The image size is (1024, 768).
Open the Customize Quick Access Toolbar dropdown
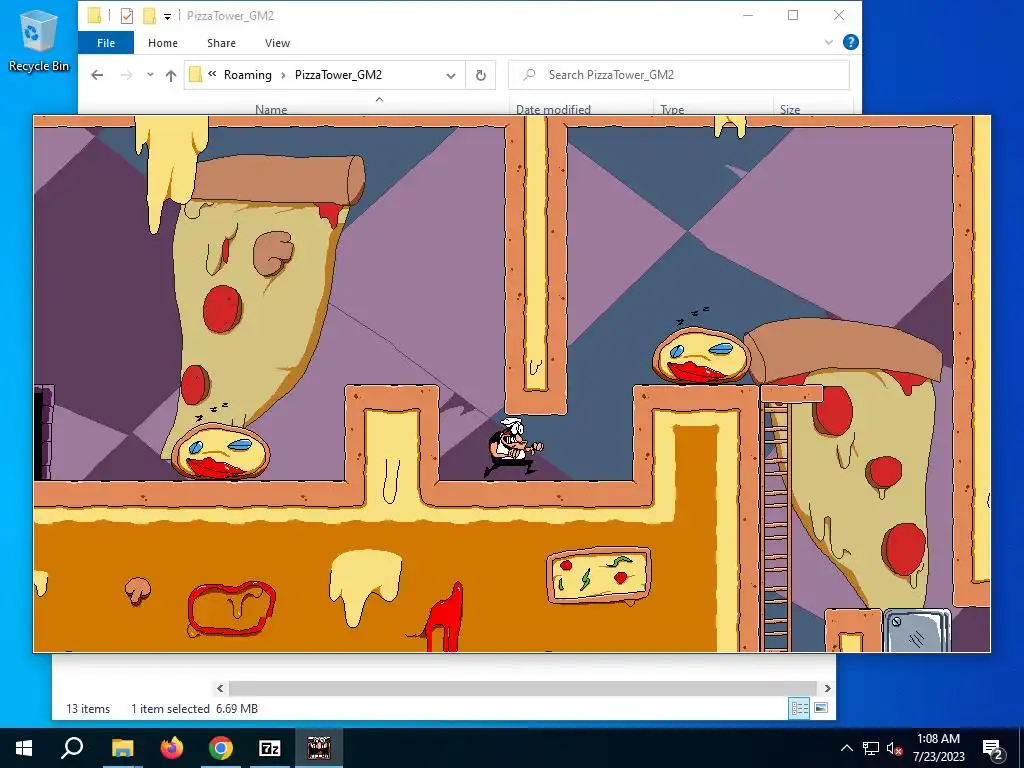pyautogui.click(x=167, y=16)
